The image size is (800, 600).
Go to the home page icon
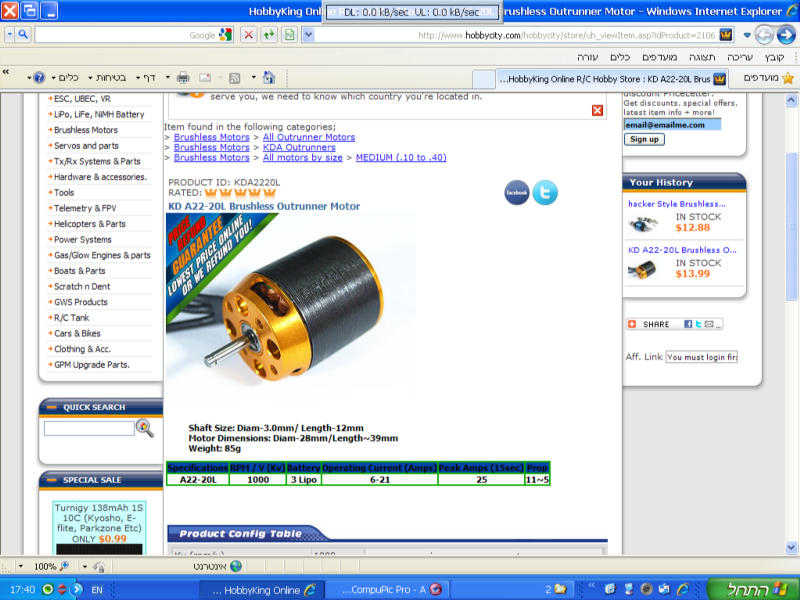[269, 78]
